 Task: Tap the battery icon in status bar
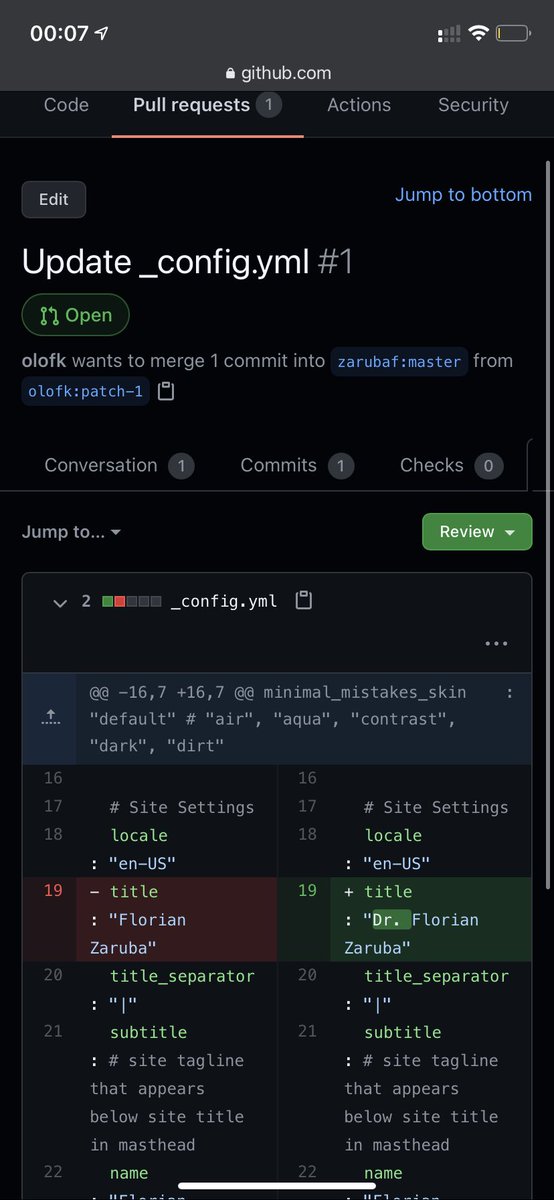(x=512, y=34)
